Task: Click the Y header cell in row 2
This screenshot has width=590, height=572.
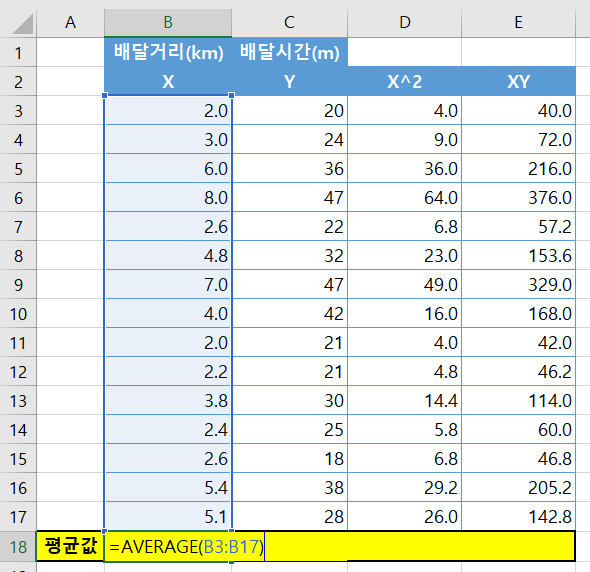Action: pyautogui.click(x=289, y=81)
